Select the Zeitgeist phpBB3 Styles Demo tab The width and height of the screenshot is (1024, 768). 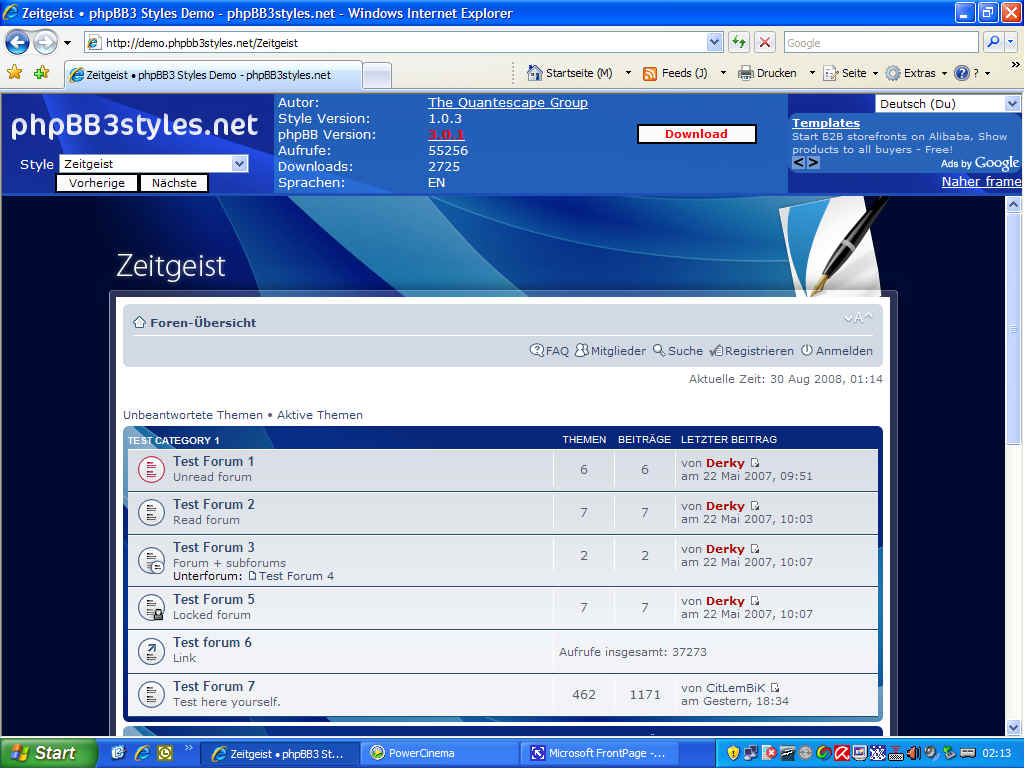213,75
